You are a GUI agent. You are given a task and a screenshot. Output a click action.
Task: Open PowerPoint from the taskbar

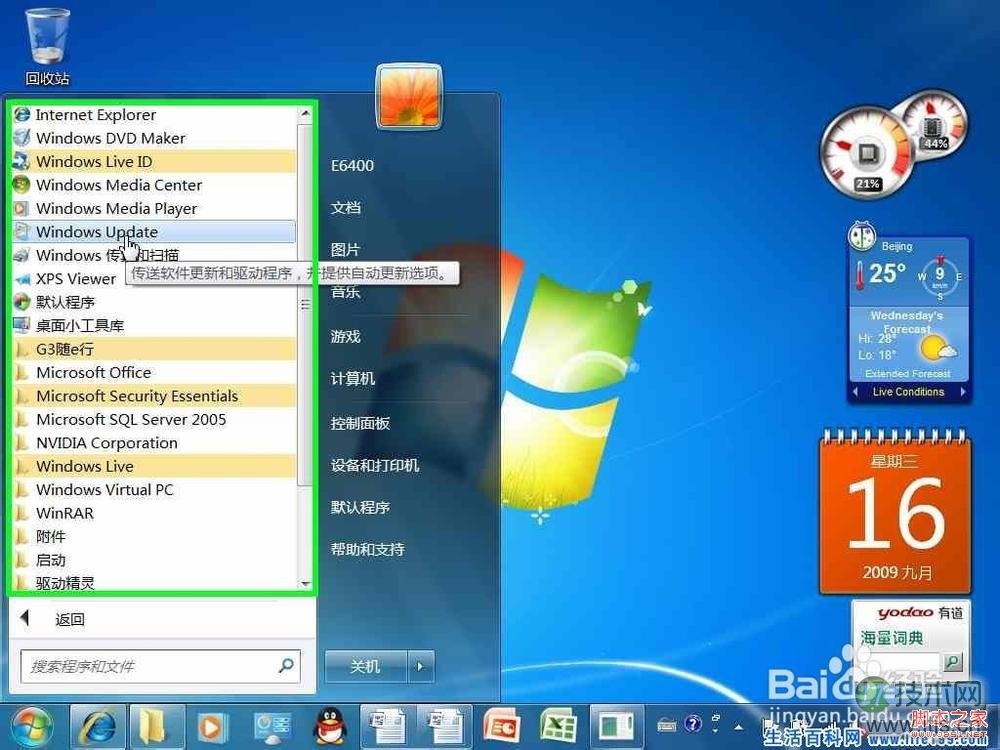(501, 727)
